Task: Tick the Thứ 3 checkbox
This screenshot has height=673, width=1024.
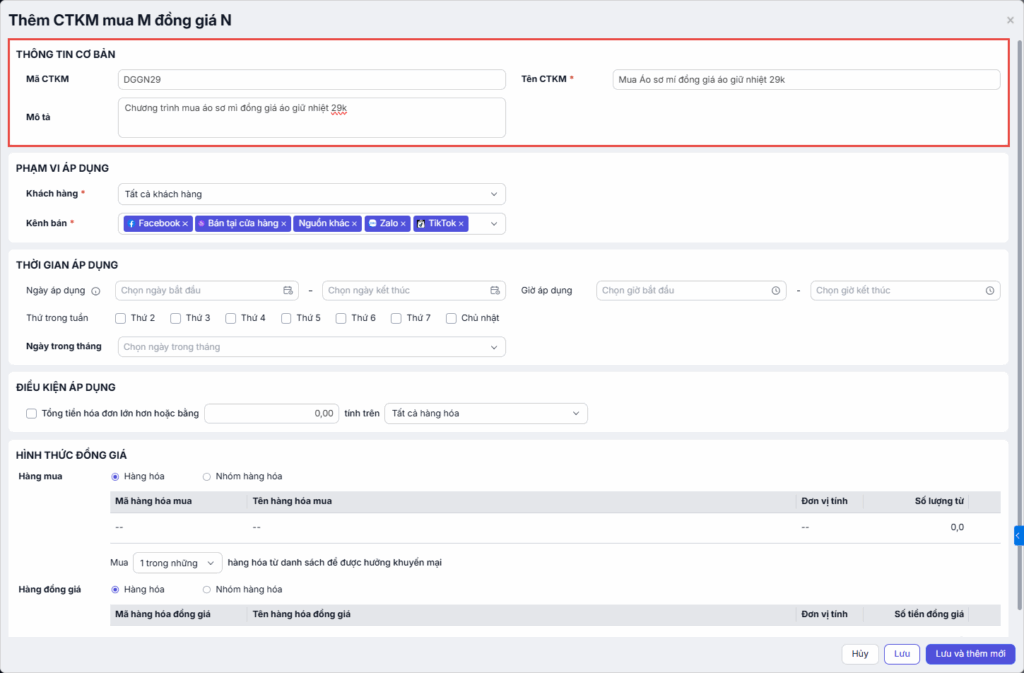Action: point(175,319)
